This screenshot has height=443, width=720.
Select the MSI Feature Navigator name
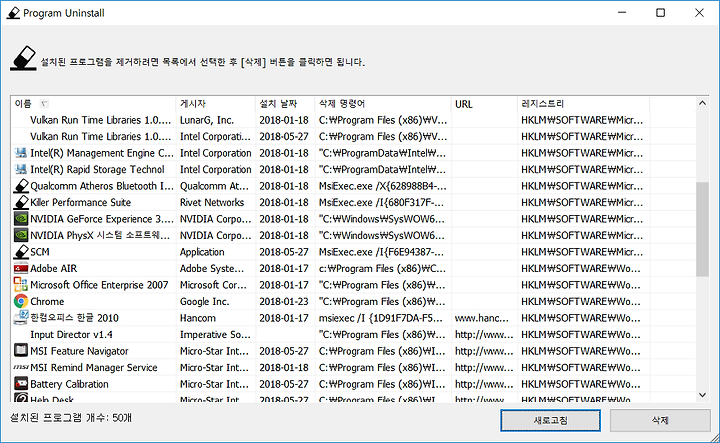79,351
